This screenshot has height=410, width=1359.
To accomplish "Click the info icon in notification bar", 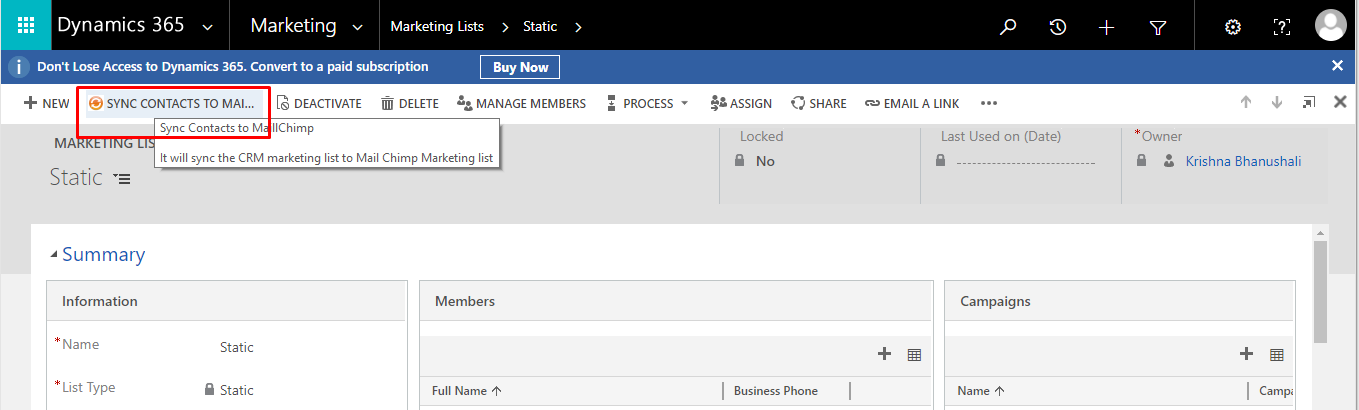I will [18, 67].
